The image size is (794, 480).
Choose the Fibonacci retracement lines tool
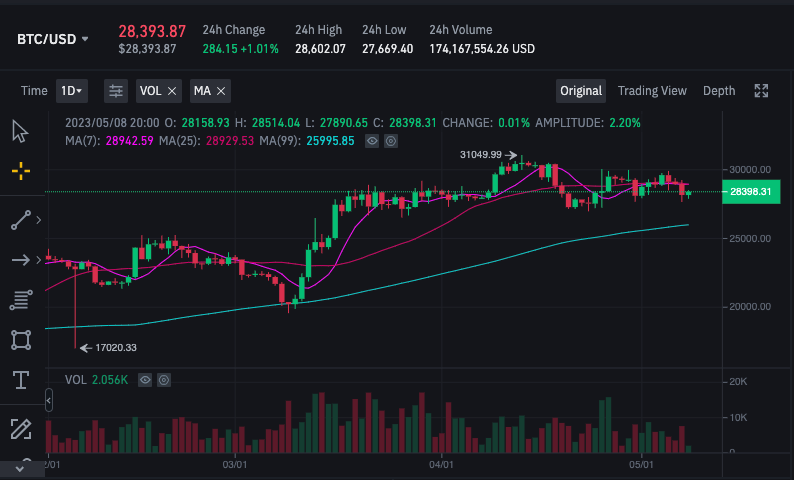click(x=20, y=300)
